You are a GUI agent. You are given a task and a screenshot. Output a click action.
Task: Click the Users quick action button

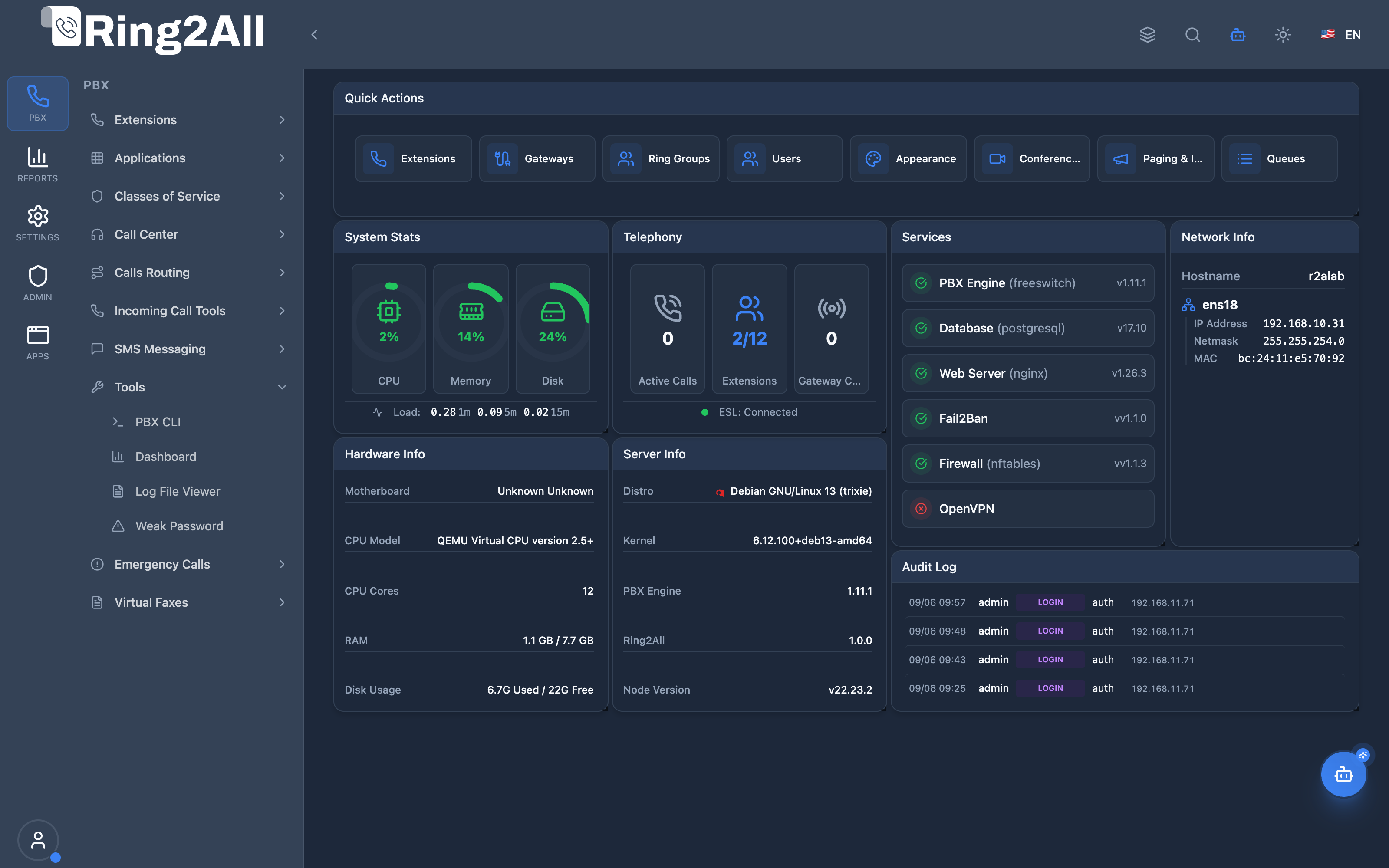(x=785, y=158)
